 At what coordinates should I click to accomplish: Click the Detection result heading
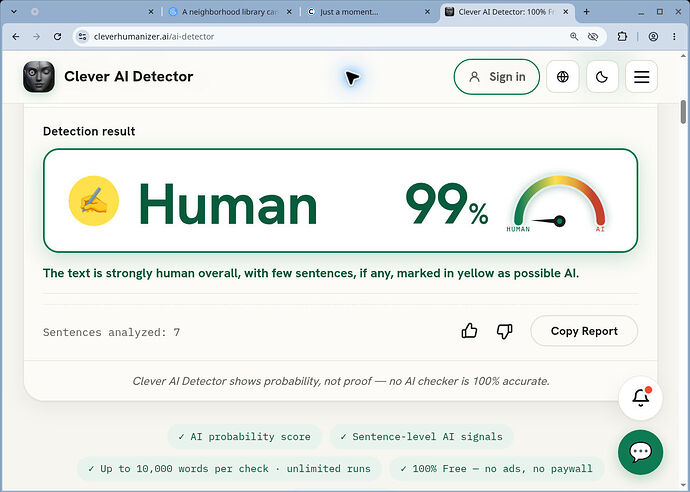89,131
